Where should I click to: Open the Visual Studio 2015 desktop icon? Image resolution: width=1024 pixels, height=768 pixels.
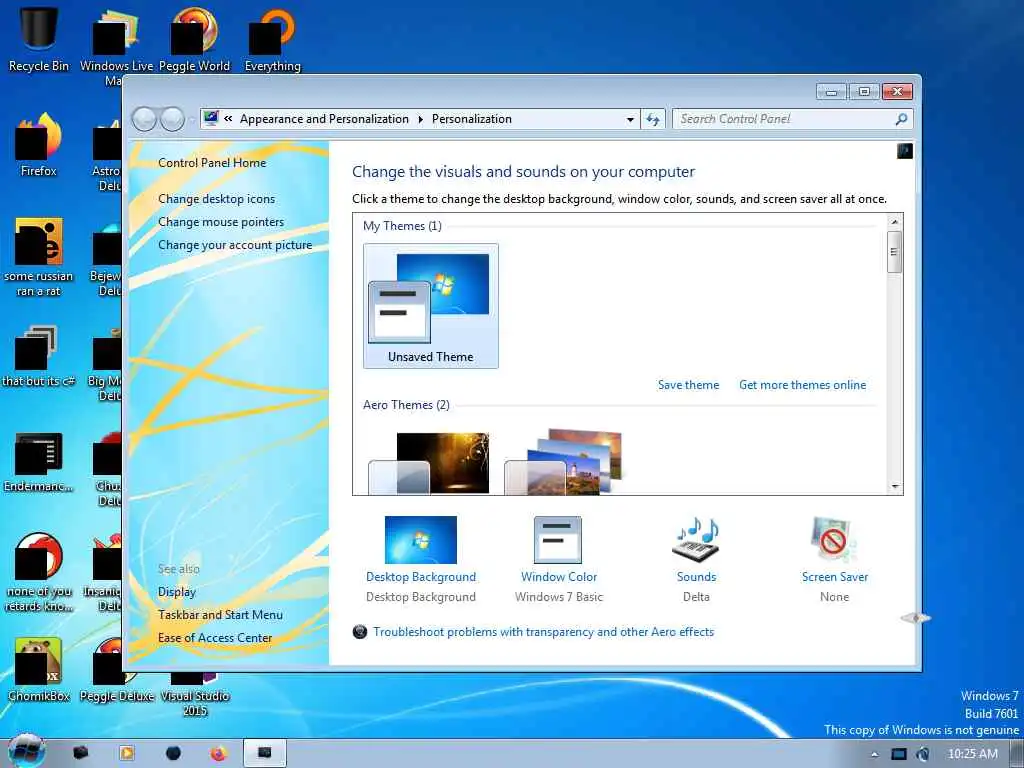tap(195, 694)
